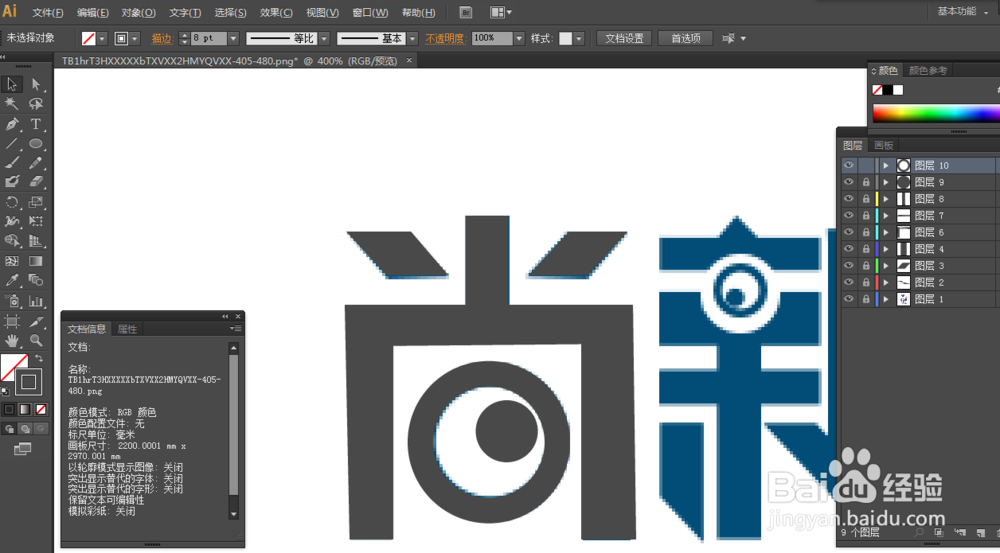Select the Blend tool
Viewport: 1000px width, 553px height.
tap(36, 280)
